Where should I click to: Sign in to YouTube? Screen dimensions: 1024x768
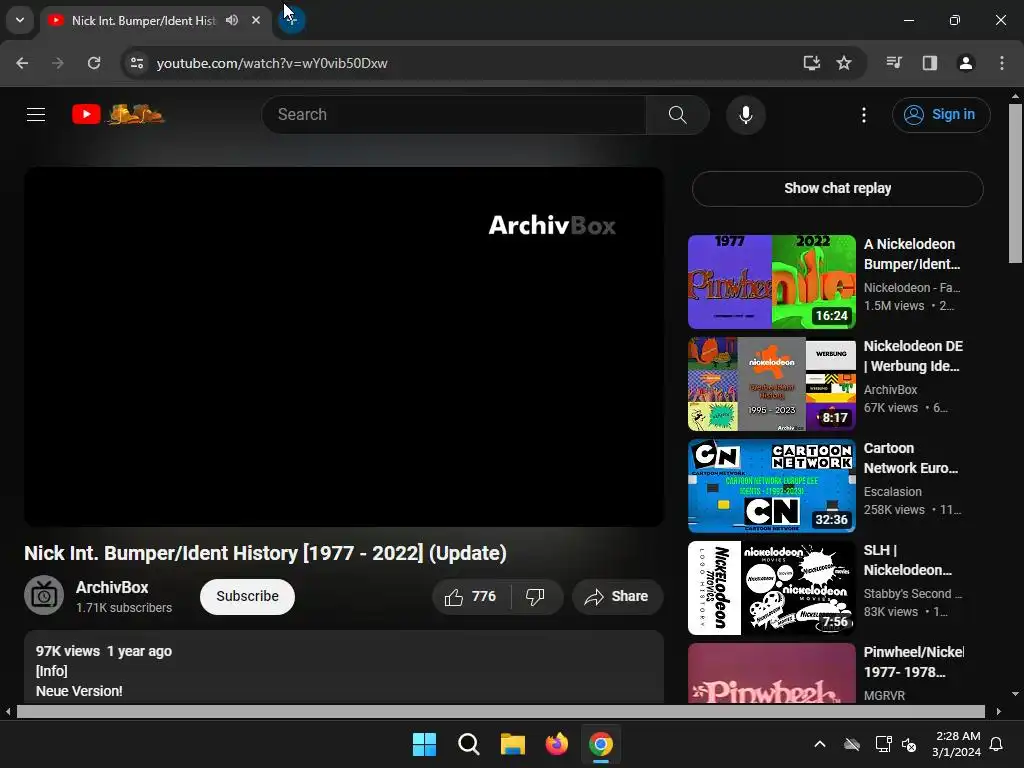click(x=941, y=115)
